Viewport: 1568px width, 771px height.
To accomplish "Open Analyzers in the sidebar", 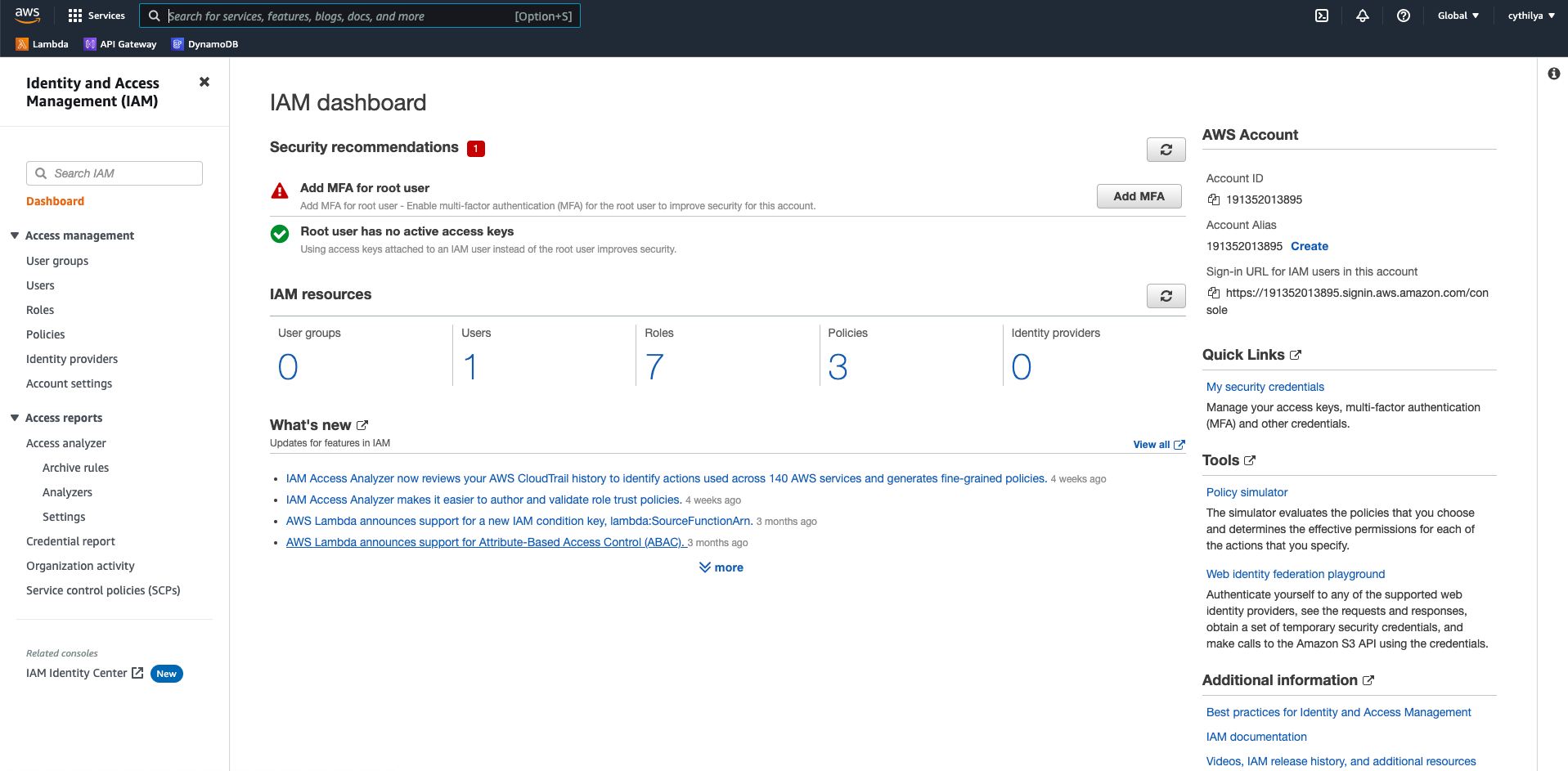I will pyautogui.click(x=67, y=492).
